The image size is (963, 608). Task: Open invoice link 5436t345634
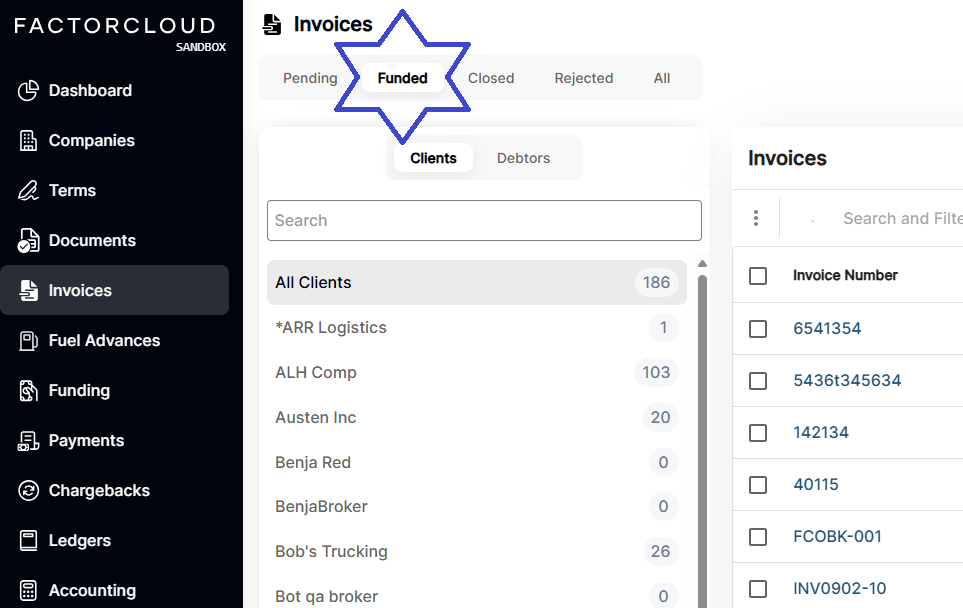coord(847,380)
